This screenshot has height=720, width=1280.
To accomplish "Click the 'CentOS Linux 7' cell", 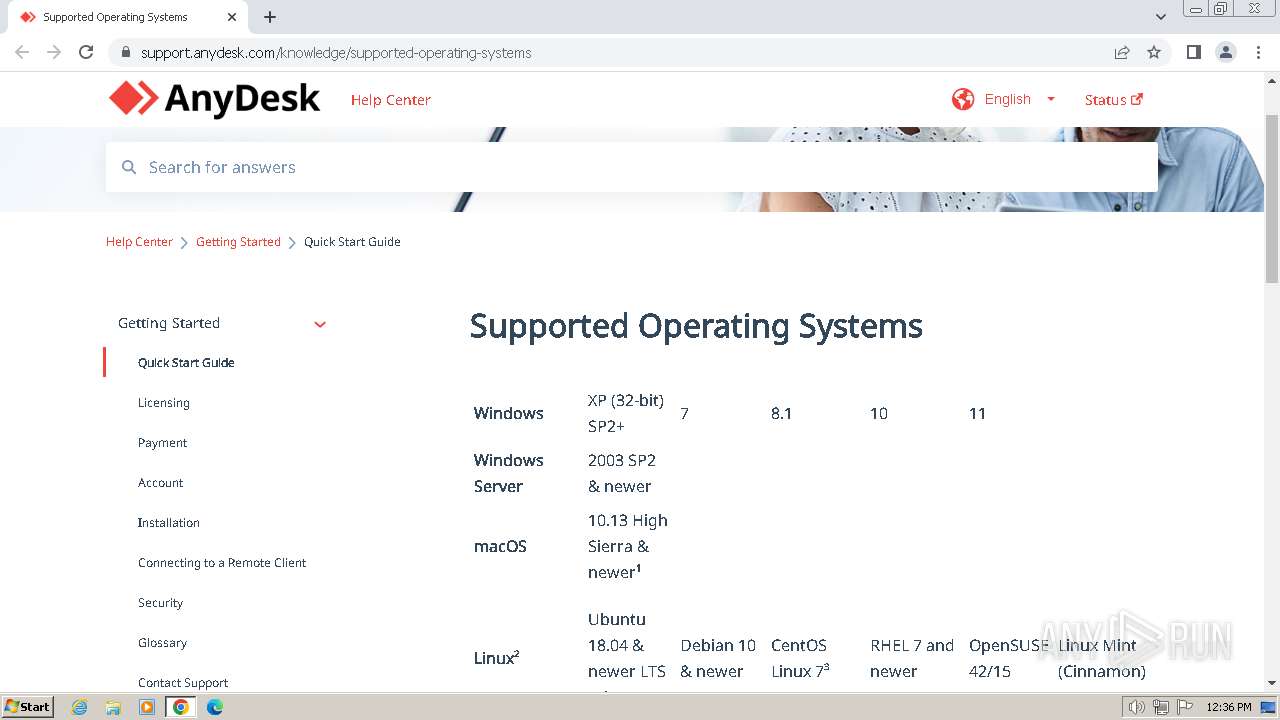I will tap(800, 658).
